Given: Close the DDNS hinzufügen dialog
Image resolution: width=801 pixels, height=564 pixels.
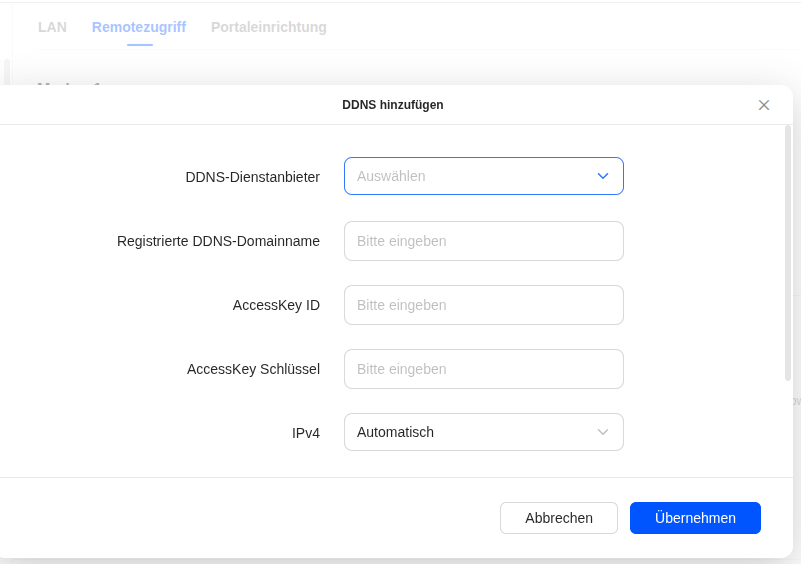Looking at the screenshot, I should 764,105.
